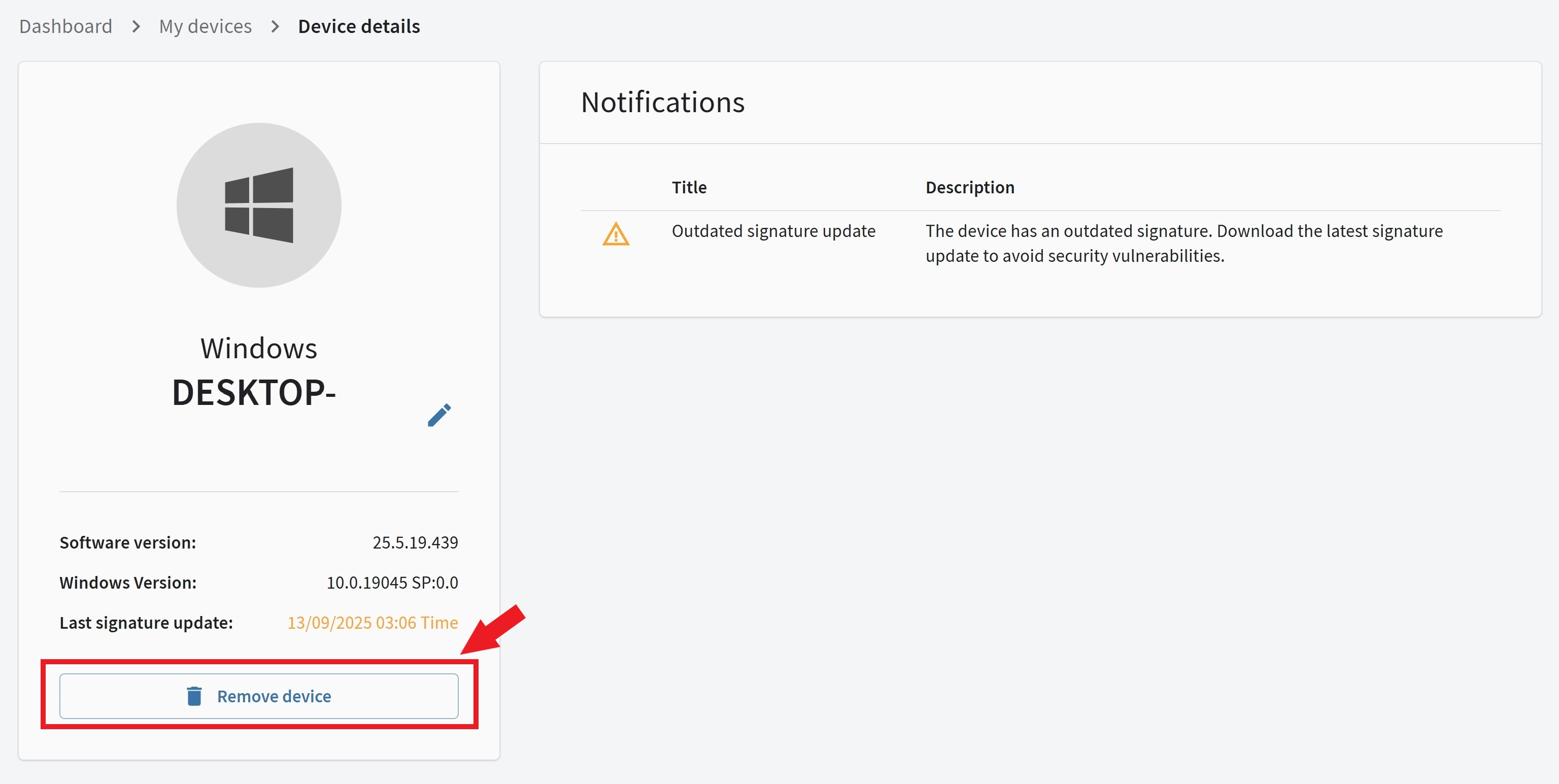Image resolution: width=1559 pixels, height=784 pixels.
Task: Click the DESKTOP- device name
Action: coord(254,393)
